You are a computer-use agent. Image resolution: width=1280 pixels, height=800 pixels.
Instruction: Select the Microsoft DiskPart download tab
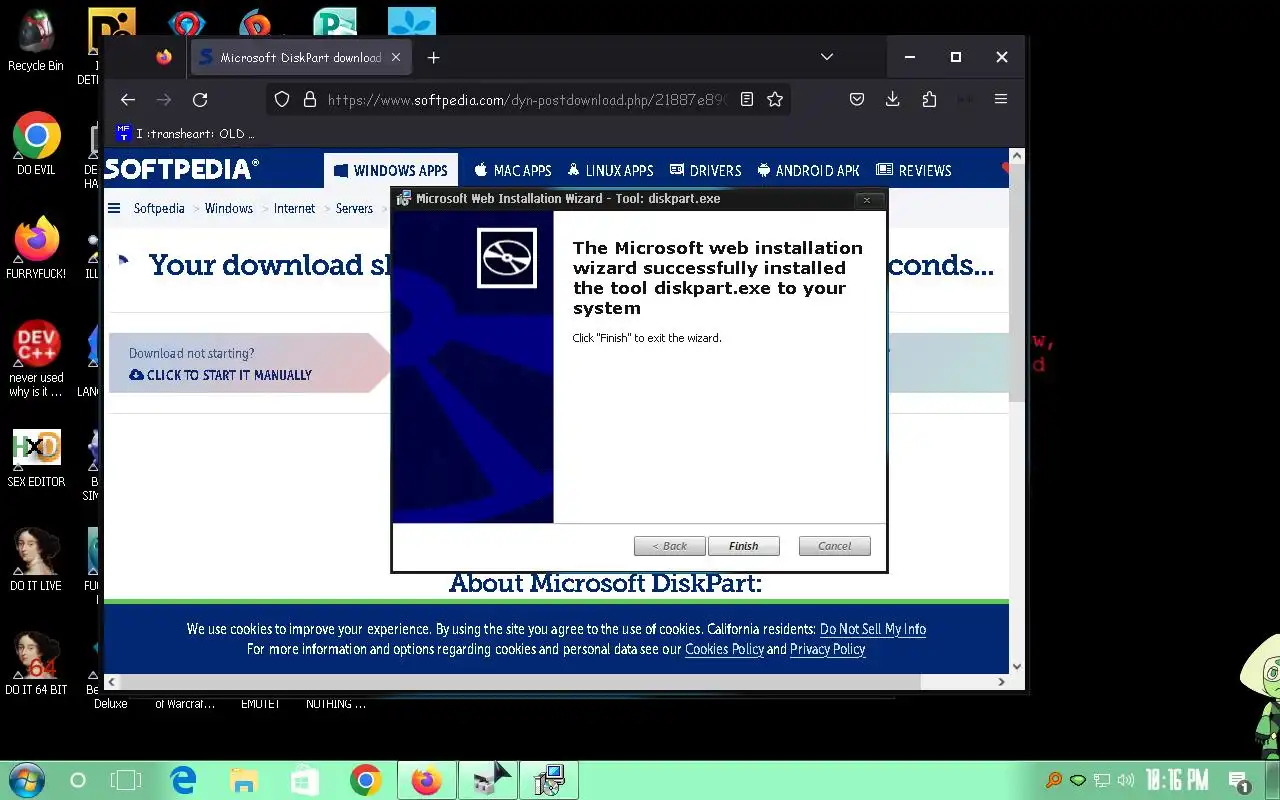[300, 58]
